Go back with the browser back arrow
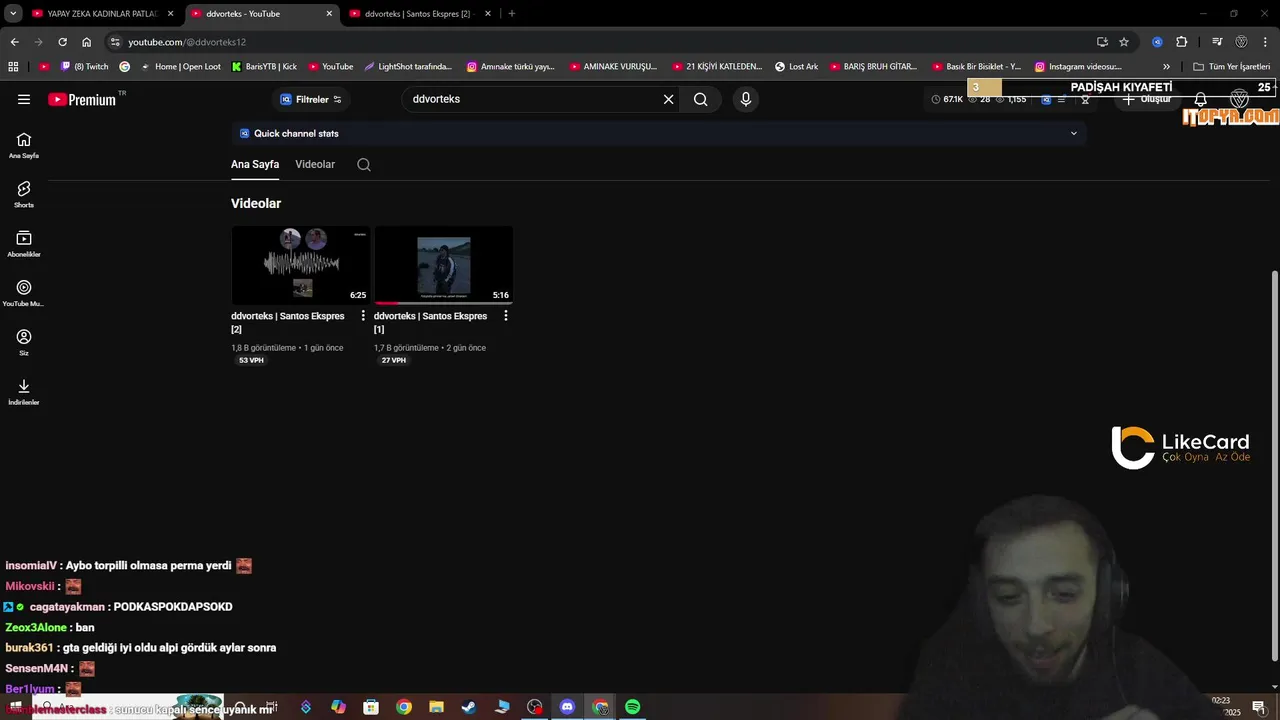 (x=14, y=42)
